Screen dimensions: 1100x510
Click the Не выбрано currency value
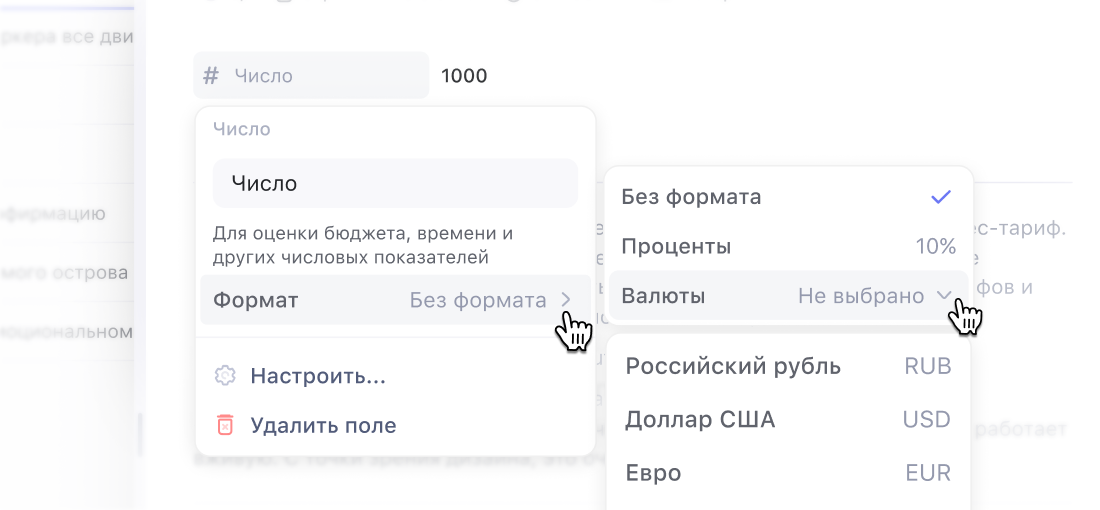(861, 296)
